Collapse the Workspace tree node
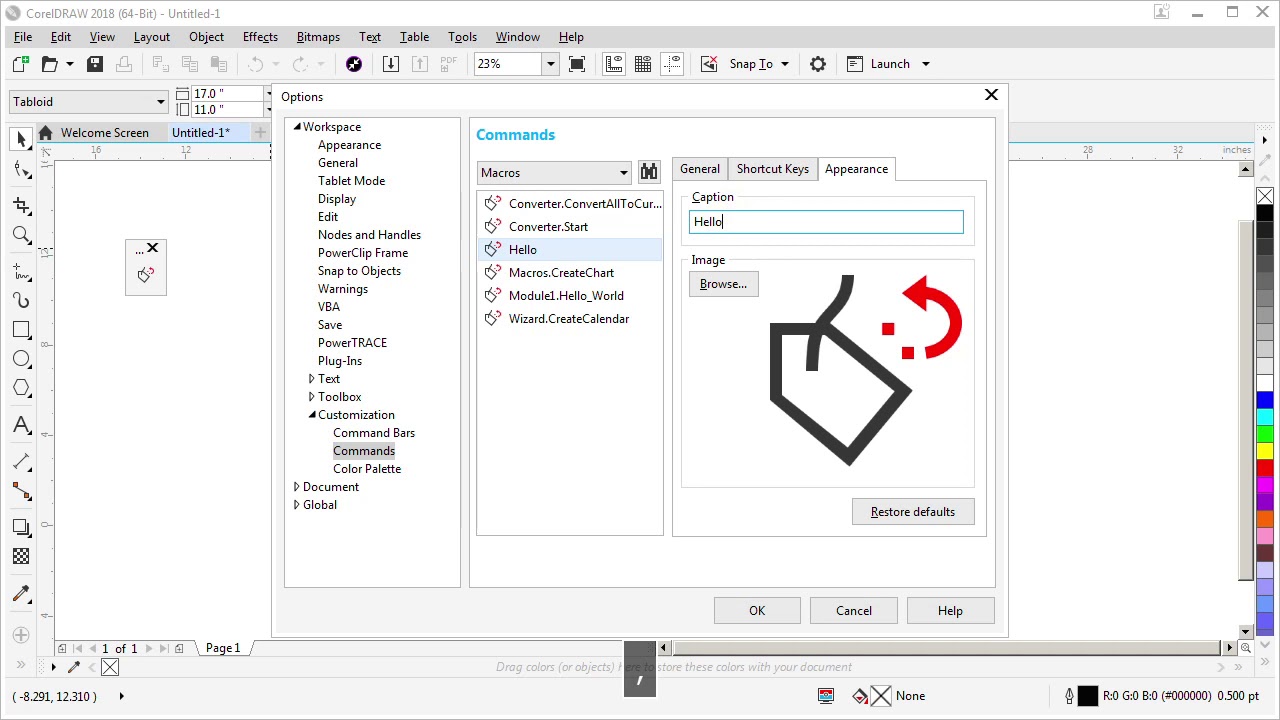 pyautogui.click(x=296, y=127)
